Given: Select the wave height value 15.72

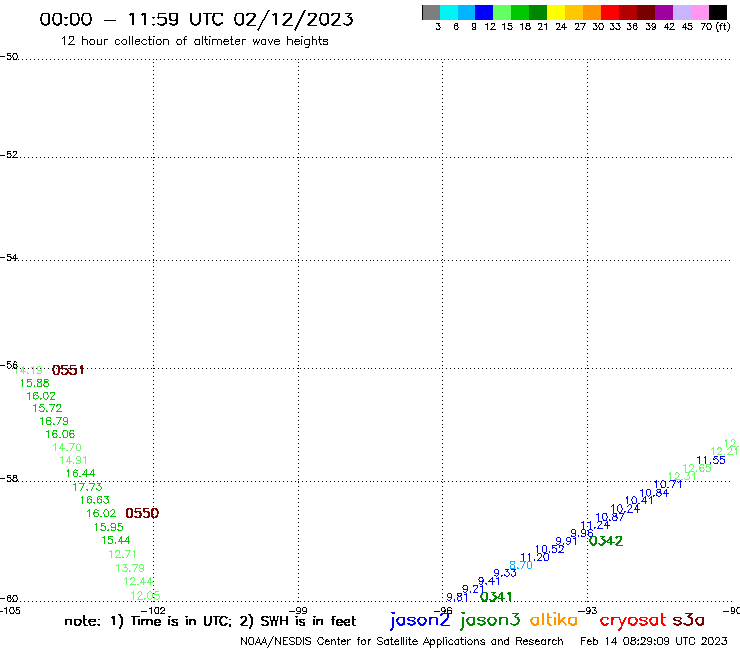Looking at the screenshot, I should click(47, 408).
